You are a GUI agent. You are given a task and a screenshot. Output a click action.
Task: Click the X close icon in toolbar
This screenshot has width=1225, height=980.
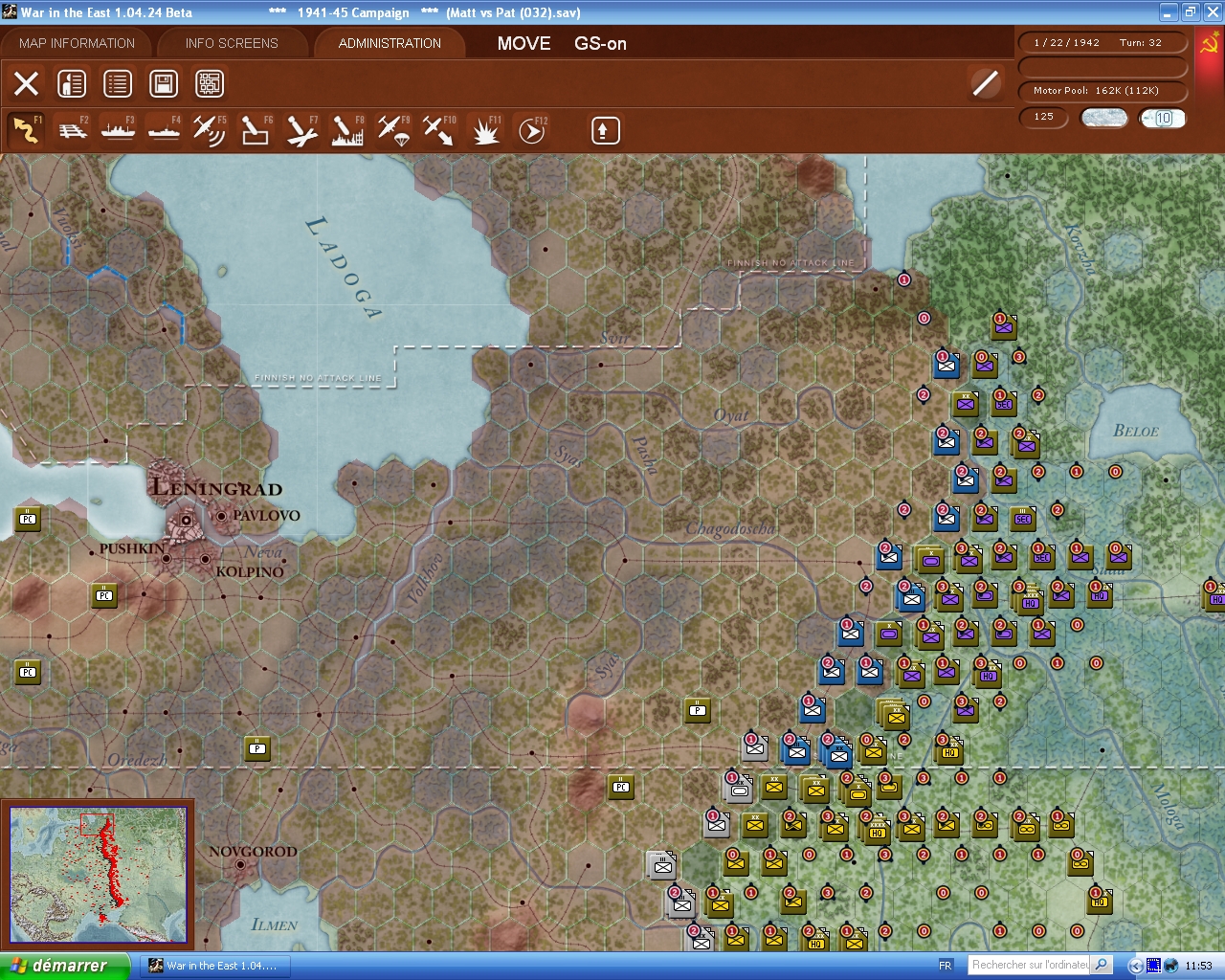coord(27,83)
